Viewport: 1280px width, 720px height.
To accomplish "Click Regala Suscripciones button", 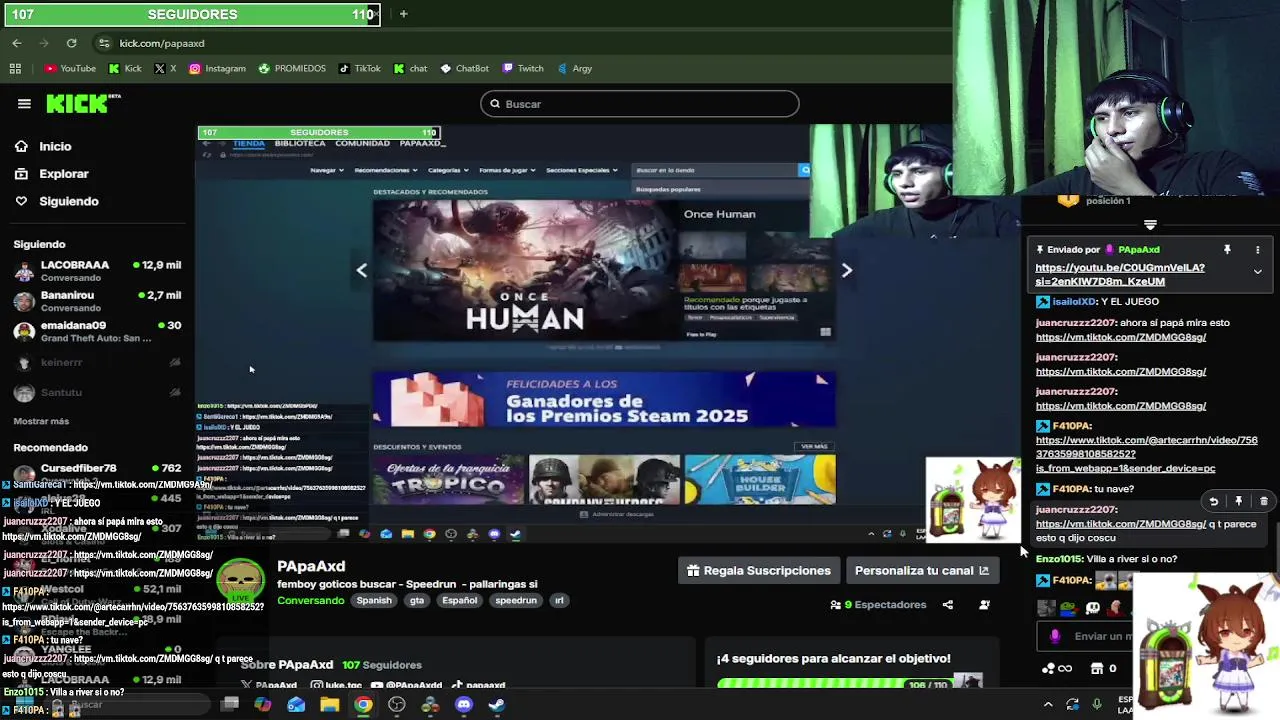I will (x=758, y=570).
